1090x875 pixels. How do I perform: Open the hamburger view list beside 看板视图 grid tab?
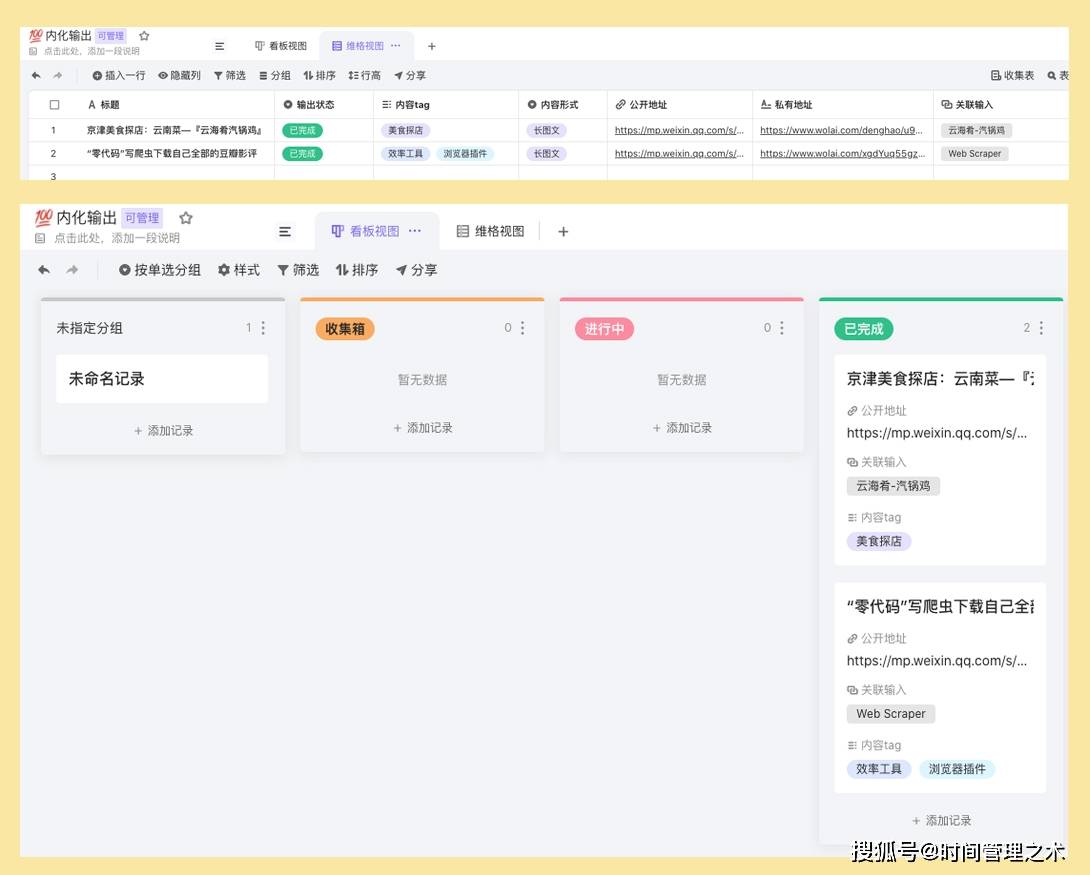(x=220, y=46)
